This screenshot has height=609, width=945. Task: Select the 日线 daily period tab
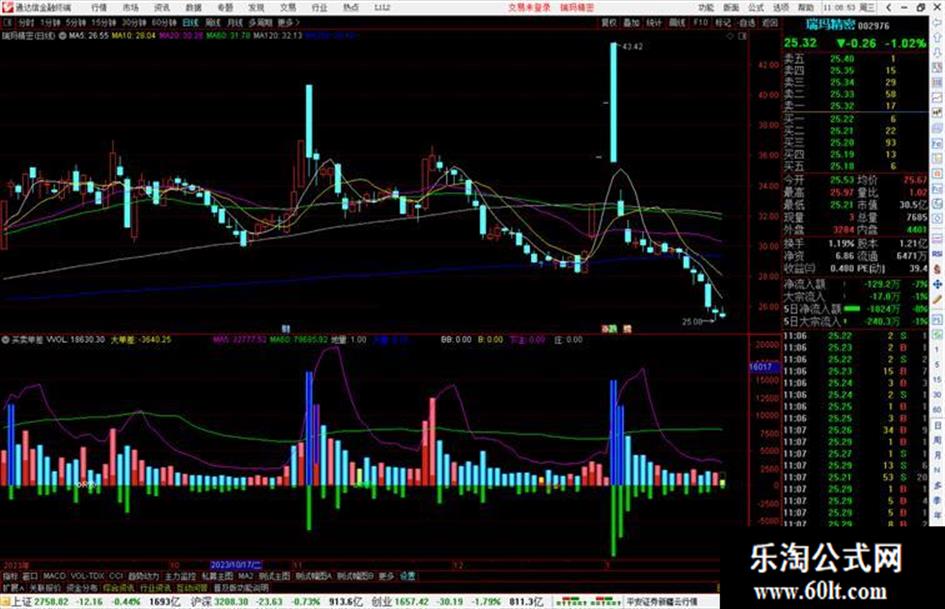pos(190,22)
